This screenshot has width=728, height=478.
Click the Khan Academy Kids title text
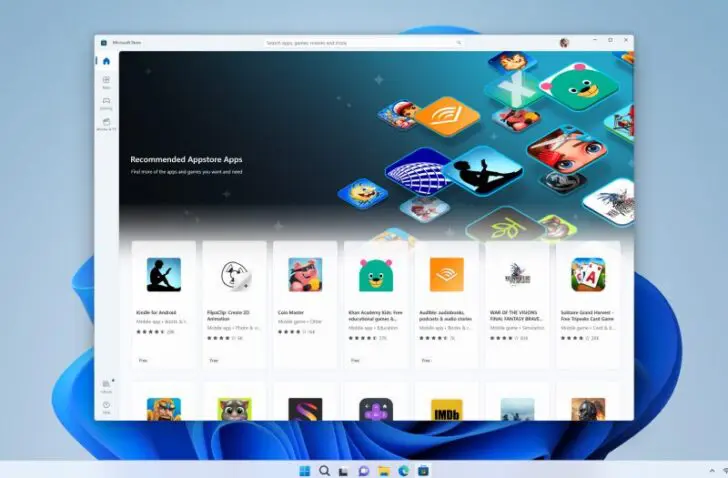(x=375, y=316)
